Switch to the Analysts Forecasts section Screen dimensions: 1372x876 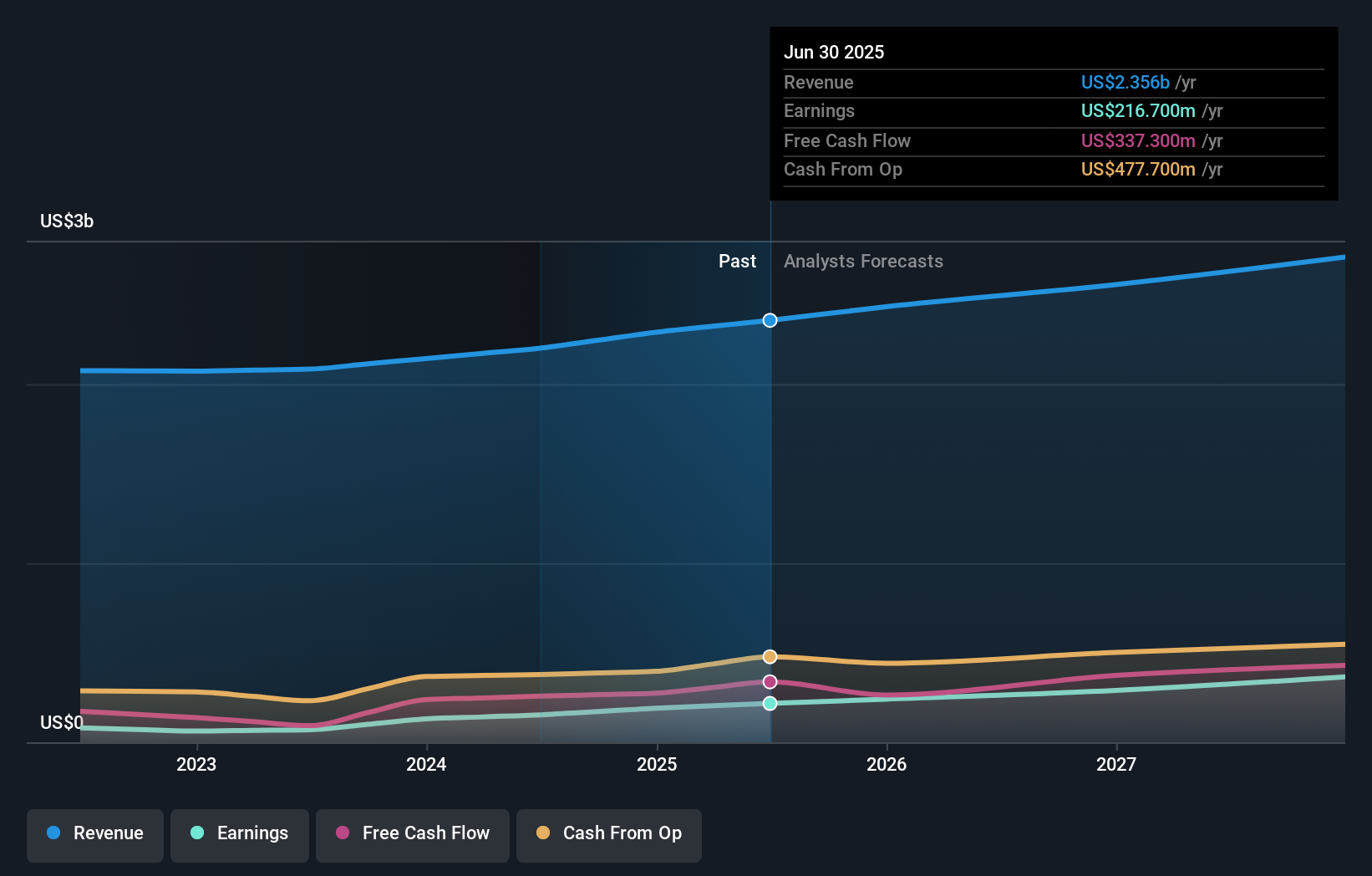tap(863, 261)
